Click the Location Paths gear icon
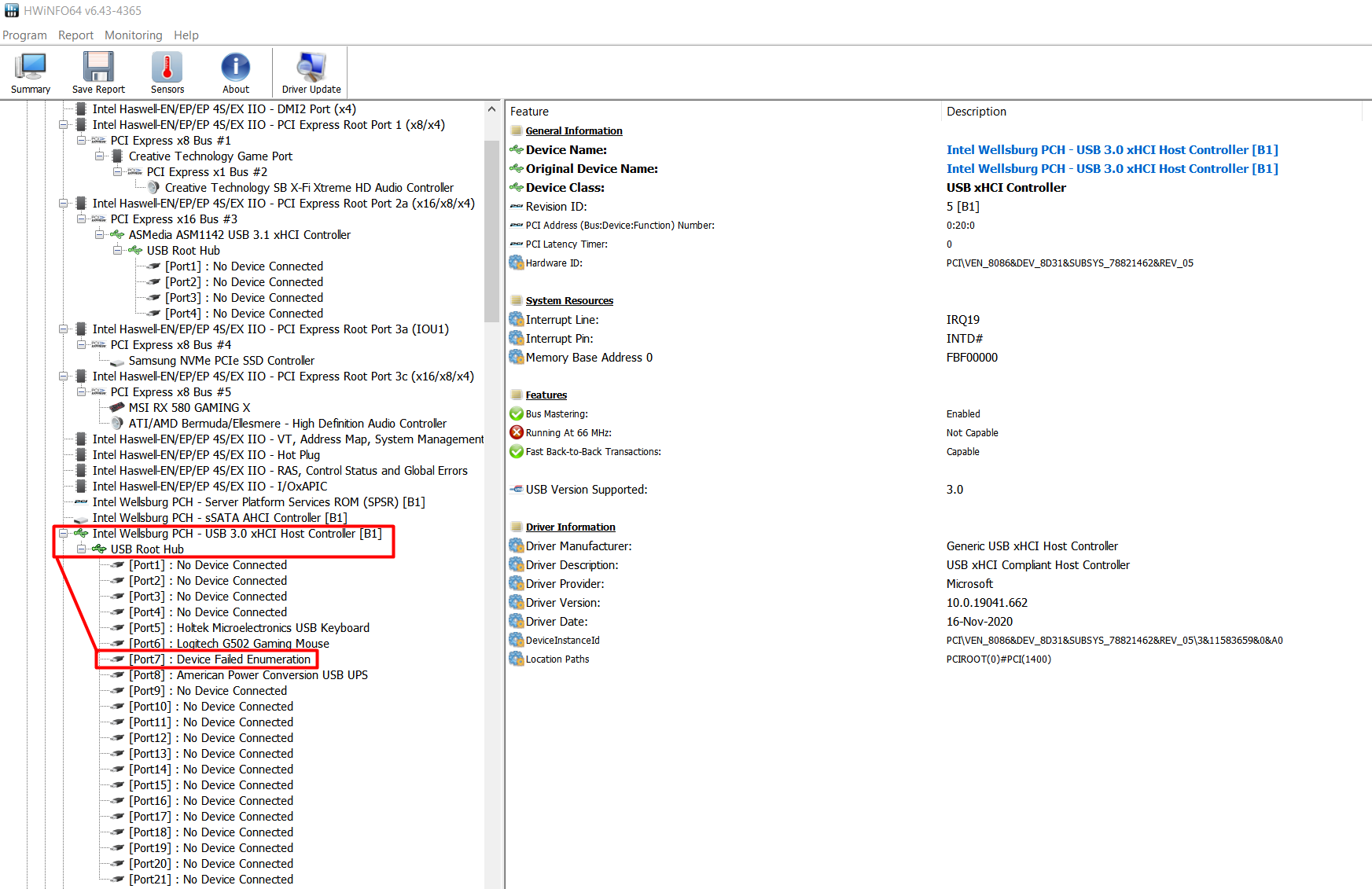 tap(517, 659)
